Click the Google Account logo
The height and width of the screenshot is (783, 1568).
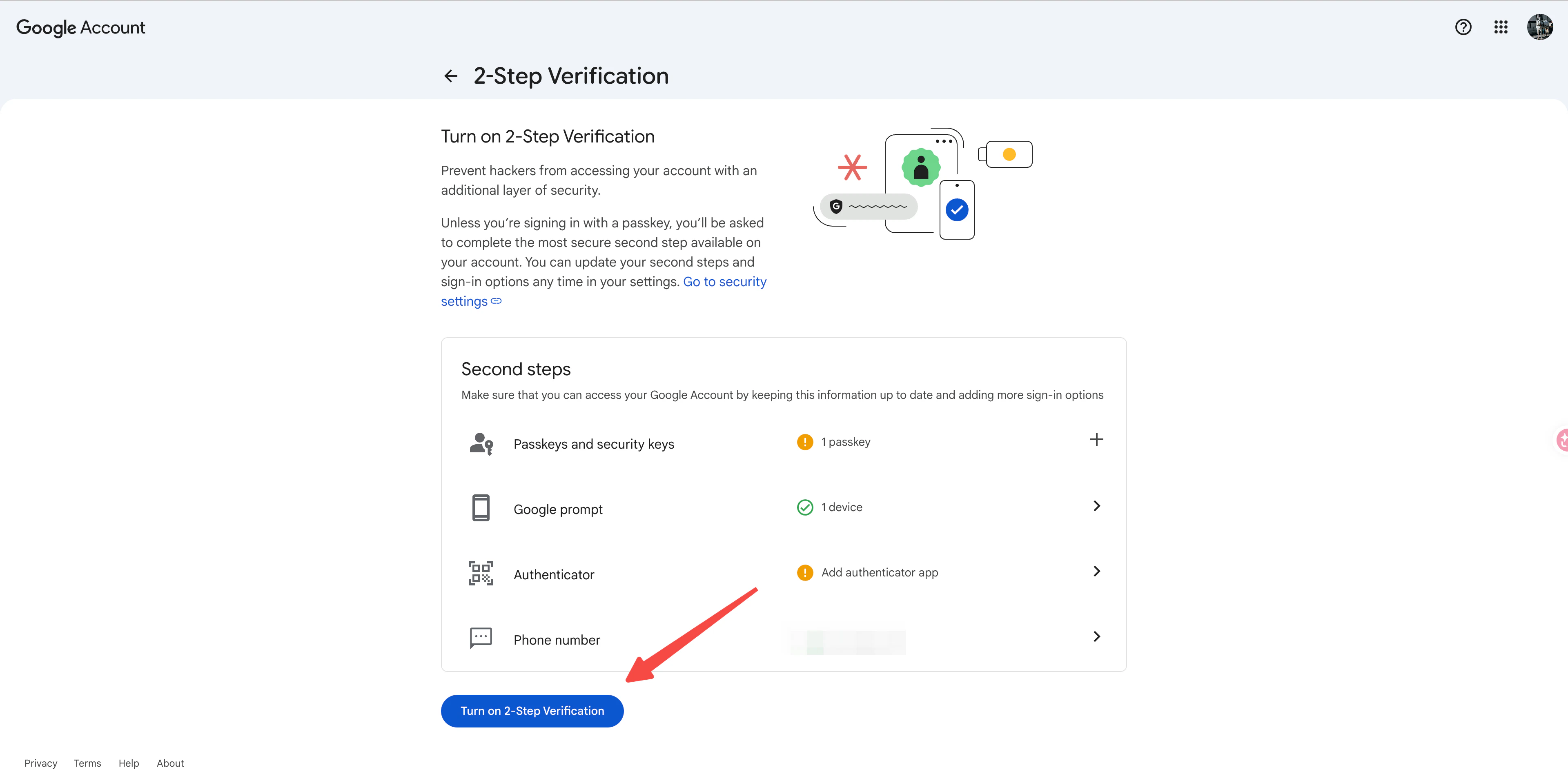tap(80, 27)
